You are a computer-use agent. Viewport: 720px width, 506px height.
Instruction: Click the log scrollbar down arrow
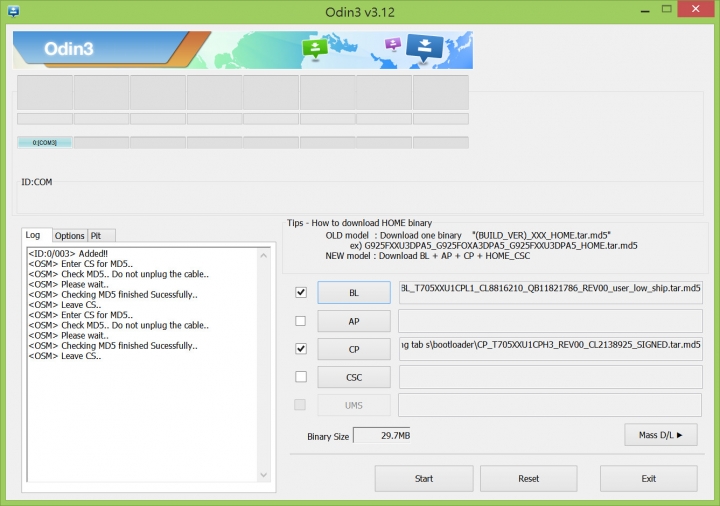[x=264, y=474]
